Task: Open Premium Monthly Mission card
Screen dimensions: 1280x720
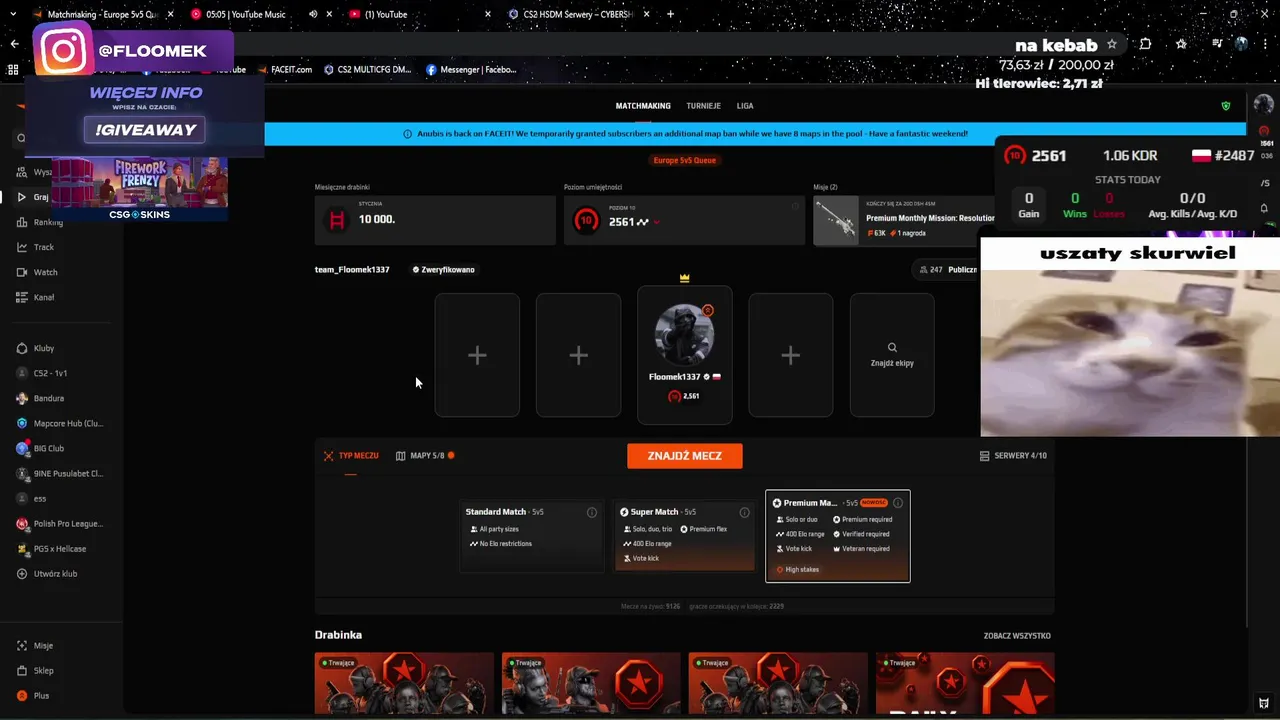Action: click(x=906, y=220)
